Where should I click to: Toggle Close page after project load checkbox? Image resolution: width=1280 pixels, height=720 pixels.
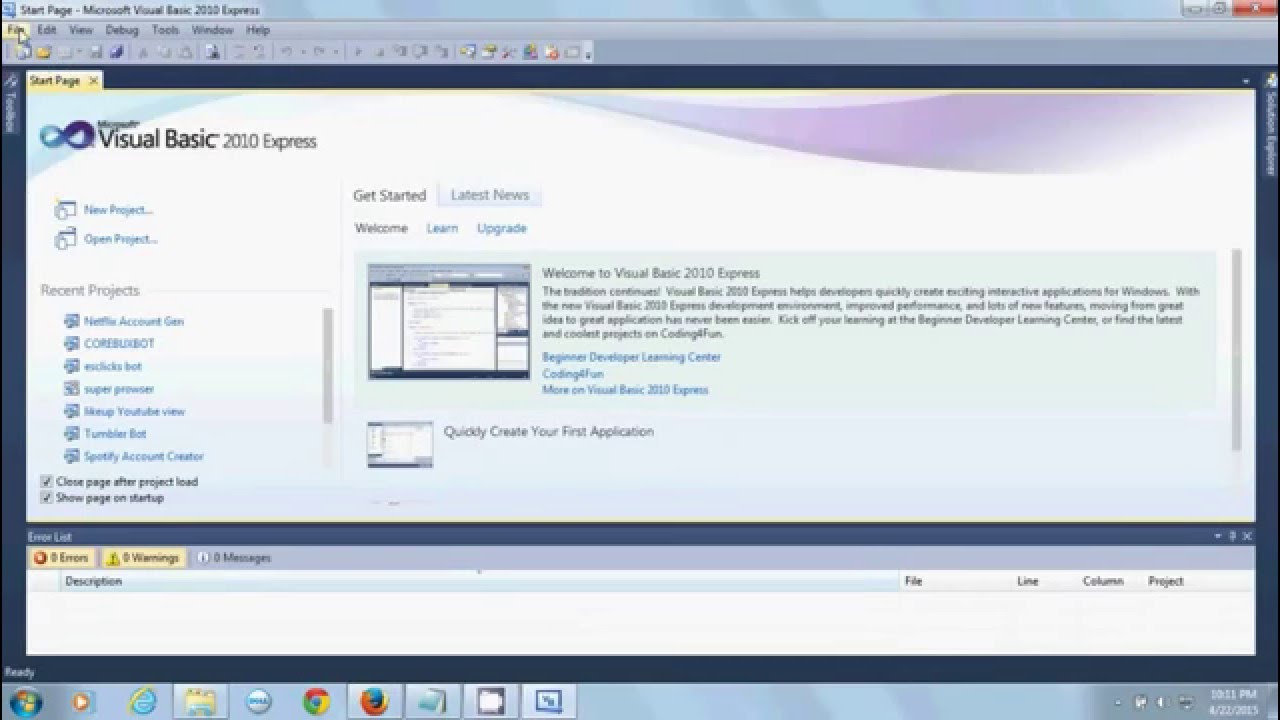point(46,481)
